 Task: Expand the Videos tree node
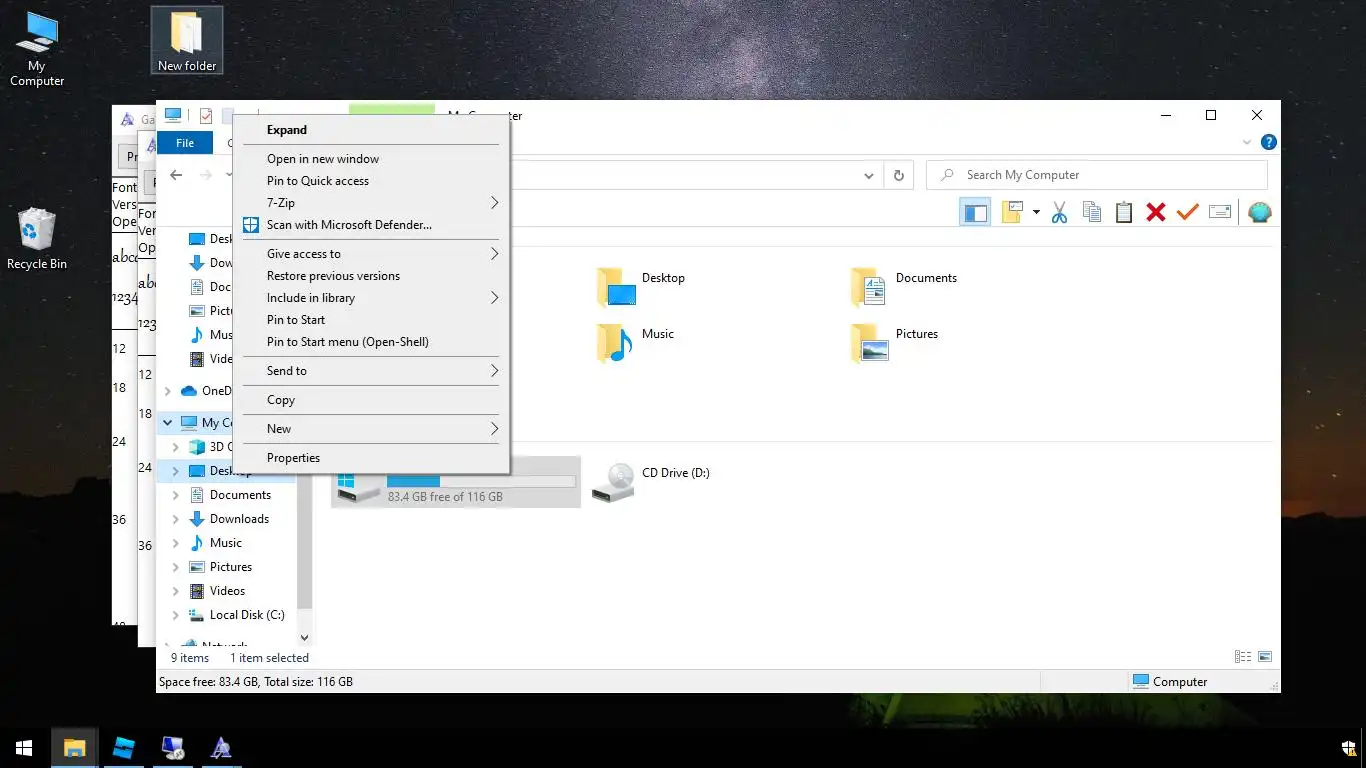click(x=176, y=591)
